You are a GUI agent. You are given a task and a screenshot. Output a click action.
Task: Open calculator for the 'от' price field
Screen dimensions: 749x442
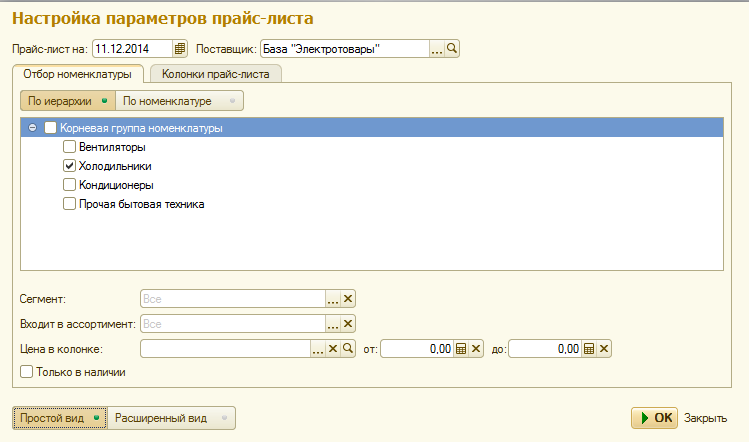pos(461,349)
